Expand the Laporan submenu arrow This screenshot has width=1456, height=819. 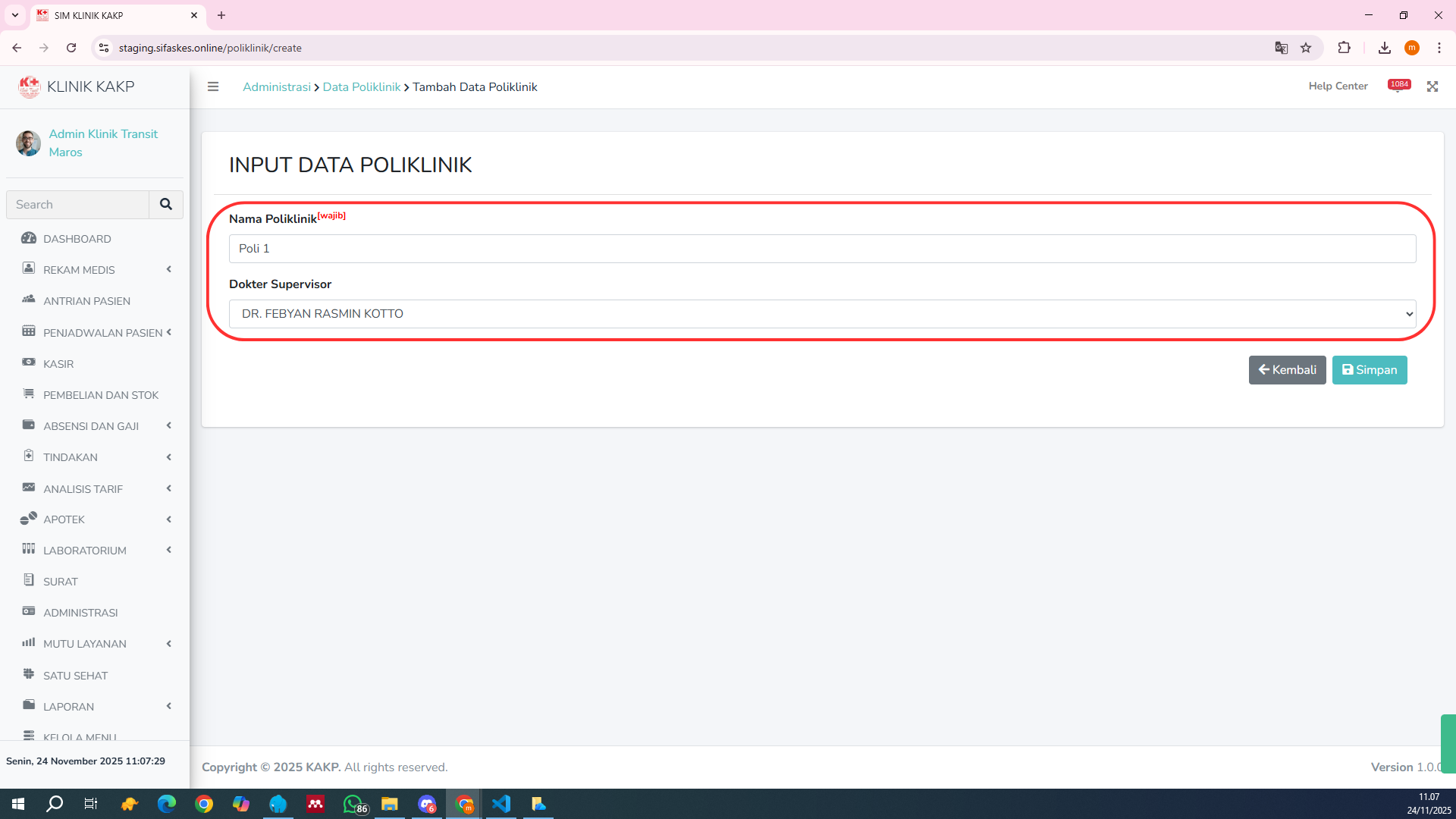168,706
